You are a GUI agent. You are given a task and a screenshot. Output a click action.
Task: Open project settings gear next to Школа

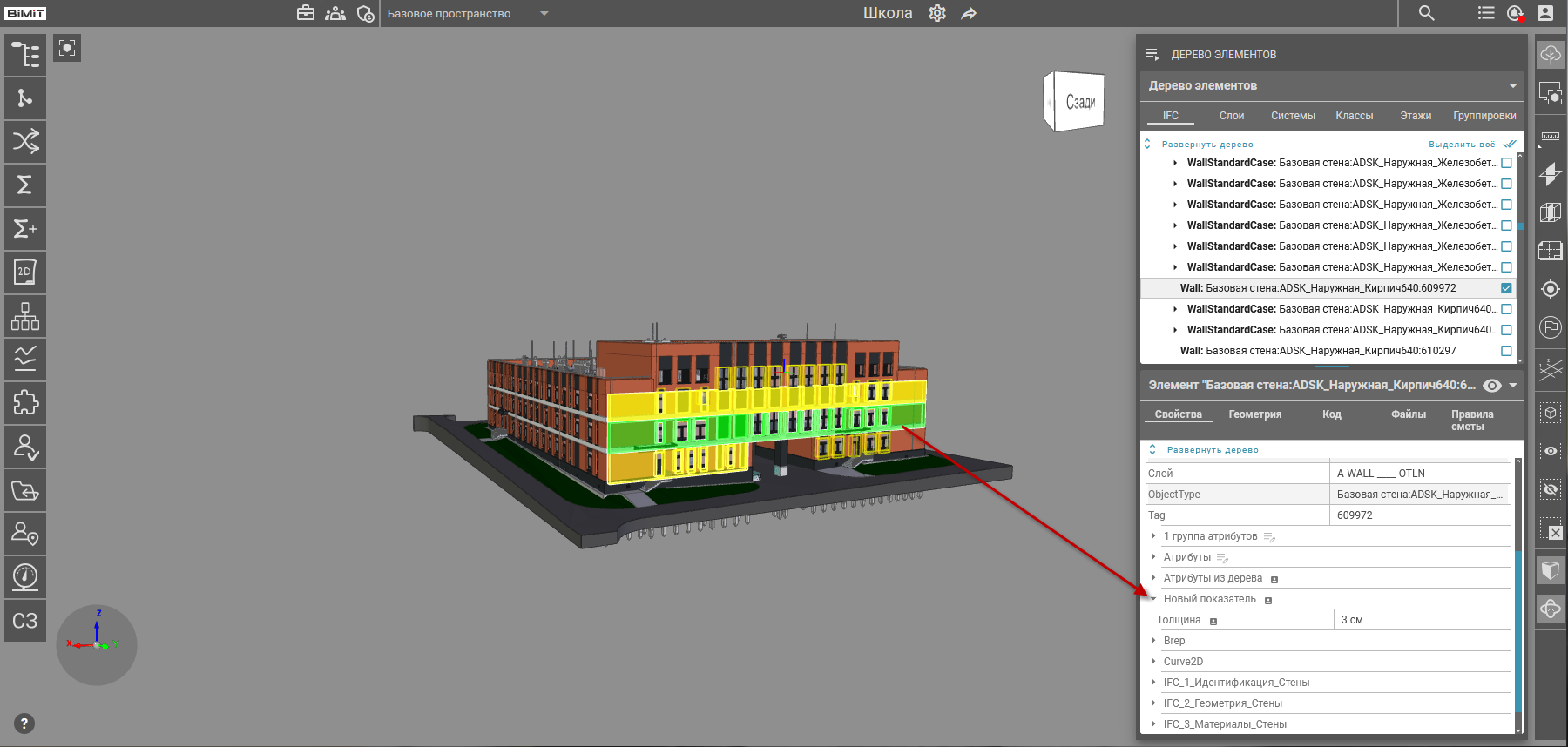[x=937, y=13]
